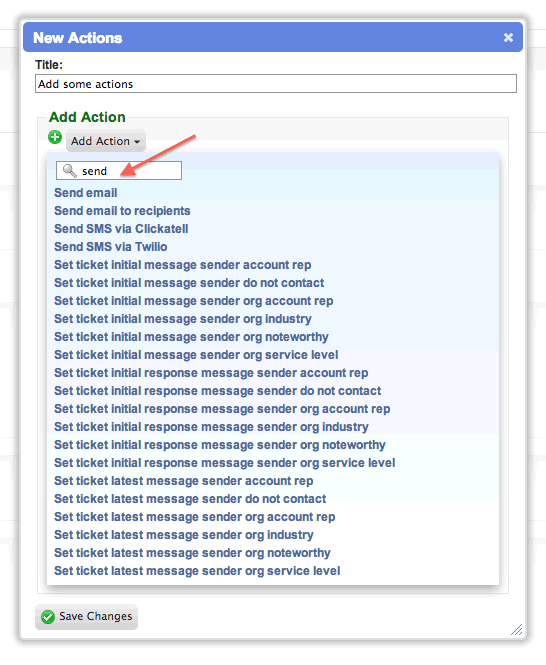Screen dimensions: 546x665
Task: Select initial response message sender do not contact
Action: click(x=218, y=391)
